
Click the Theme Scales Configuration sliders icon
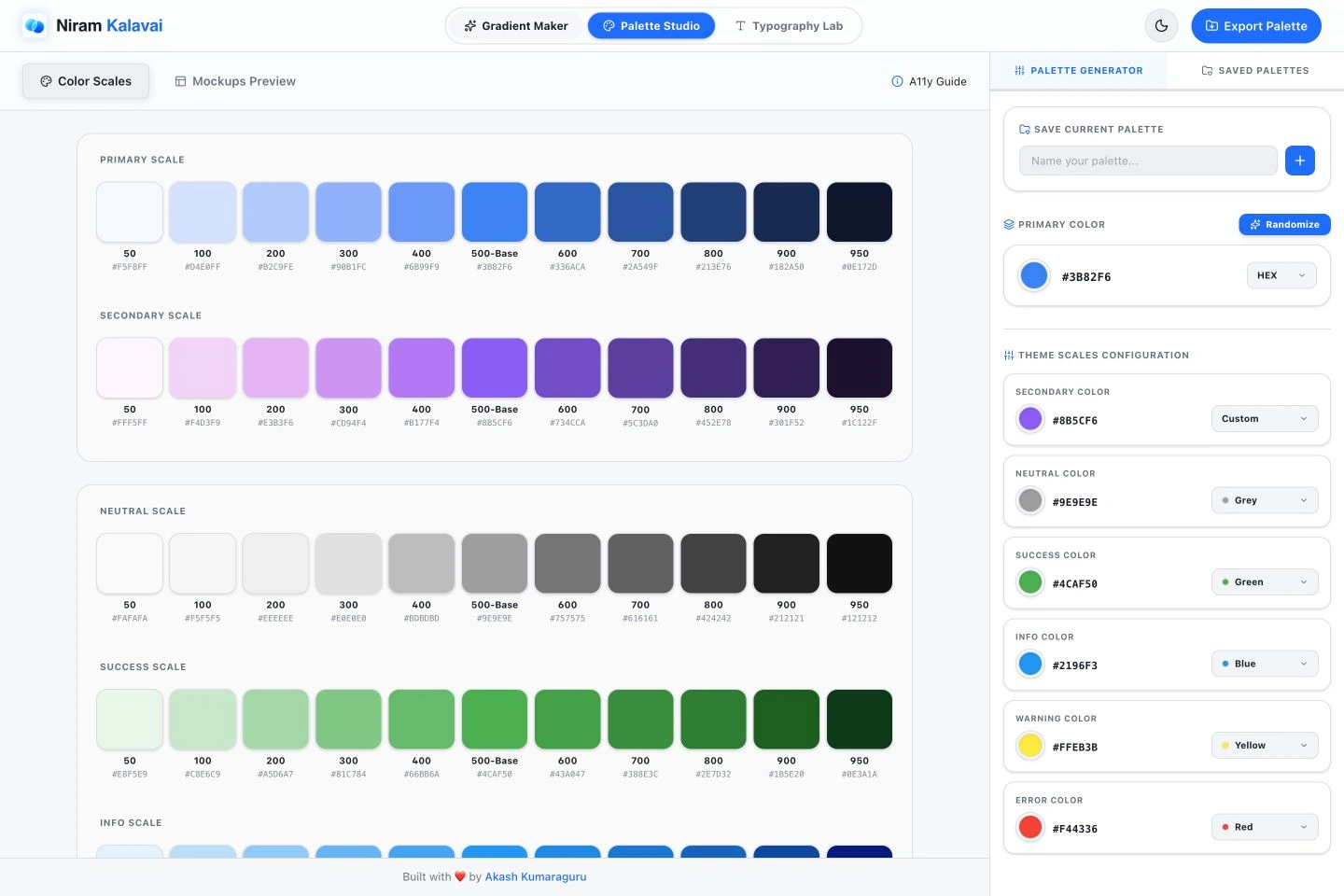(1009, 355)
